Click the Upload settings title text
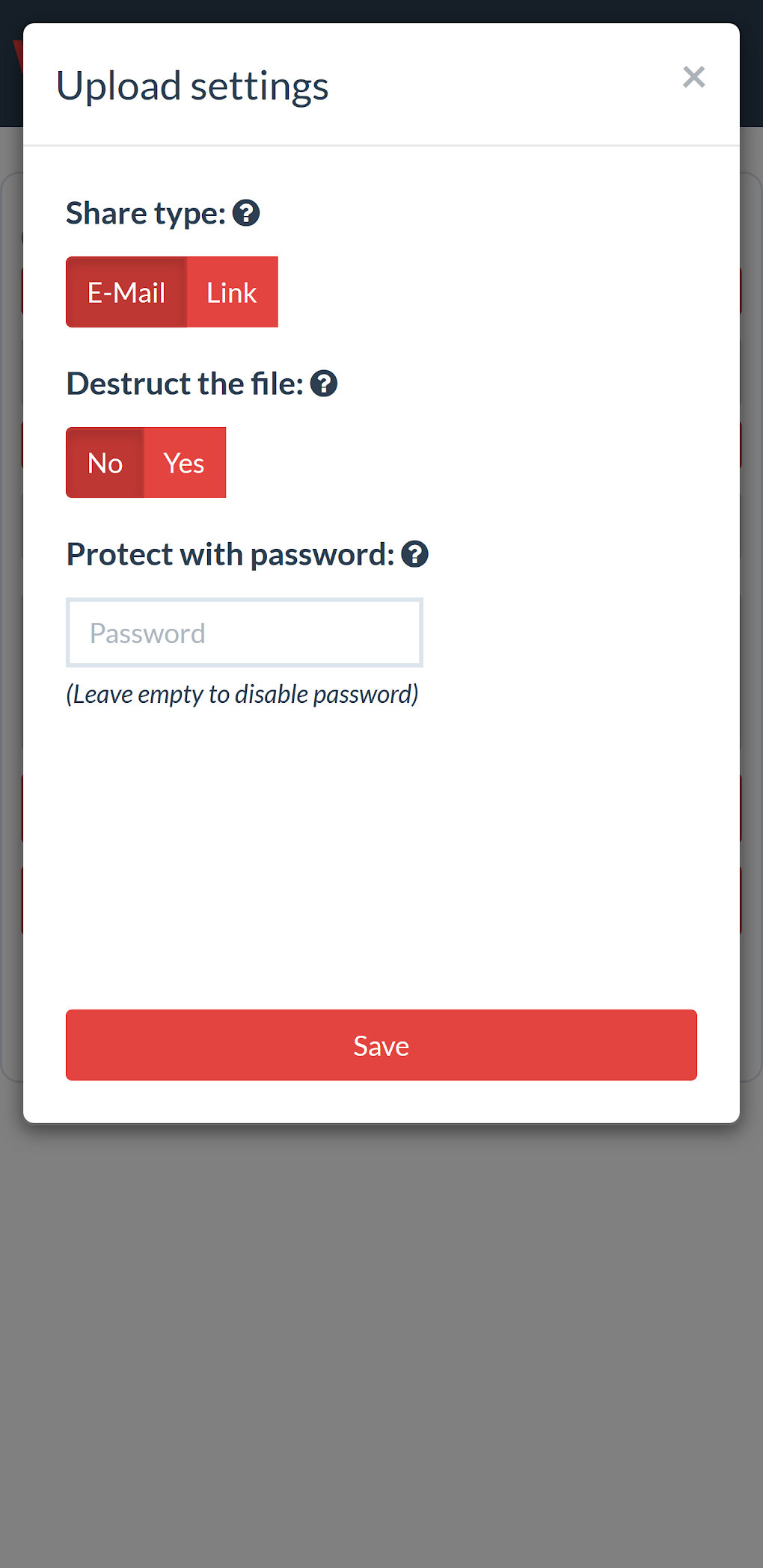The width and height of the screenshot is (763, 1568). pos(192,86)
